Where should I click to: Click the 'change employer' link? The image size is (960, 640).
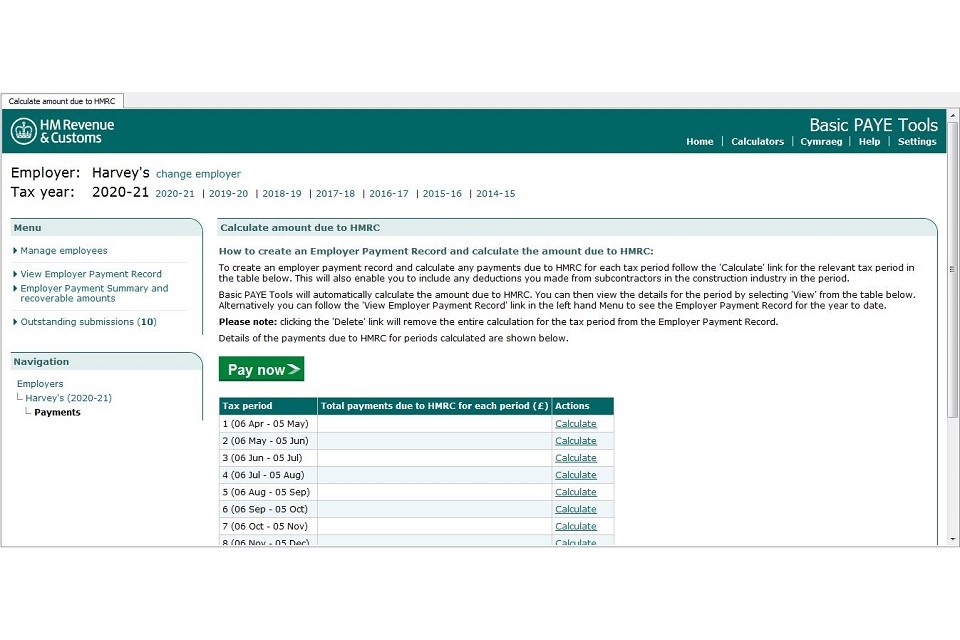click(198, 174)
